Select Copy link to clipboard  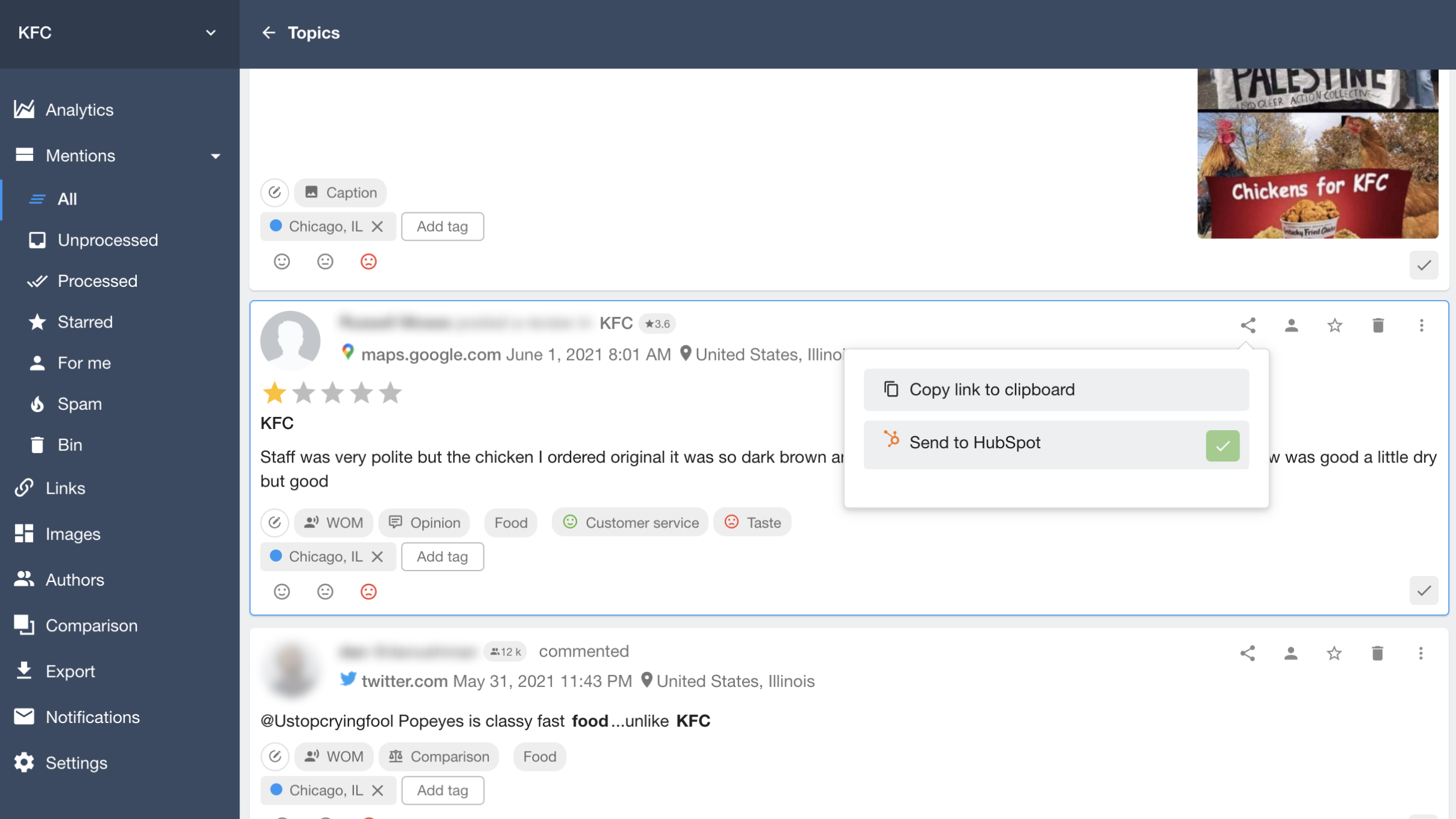coord(1055,389)
